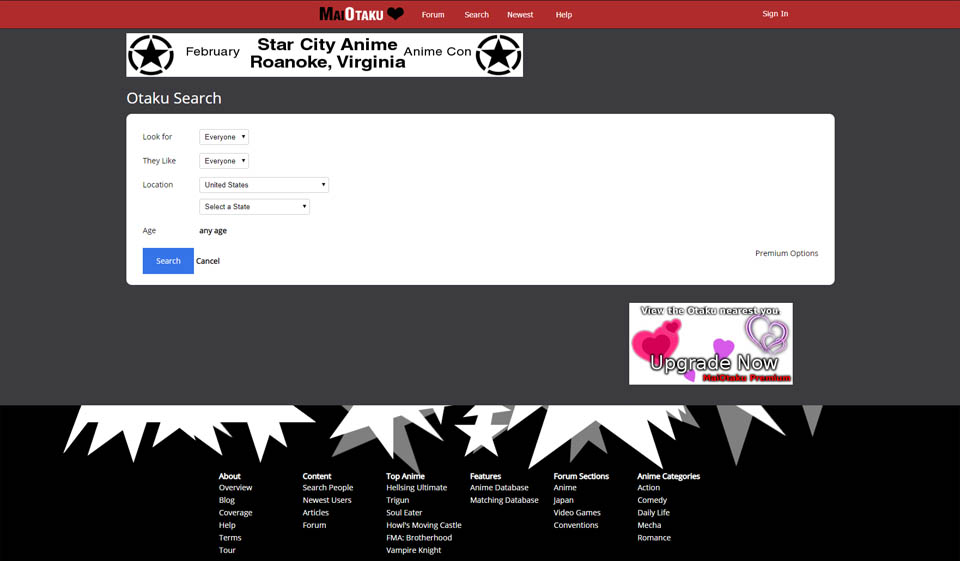Open the United States location dropdown
Viewport: 960px width, 561px height.
[x=264, y=185]
